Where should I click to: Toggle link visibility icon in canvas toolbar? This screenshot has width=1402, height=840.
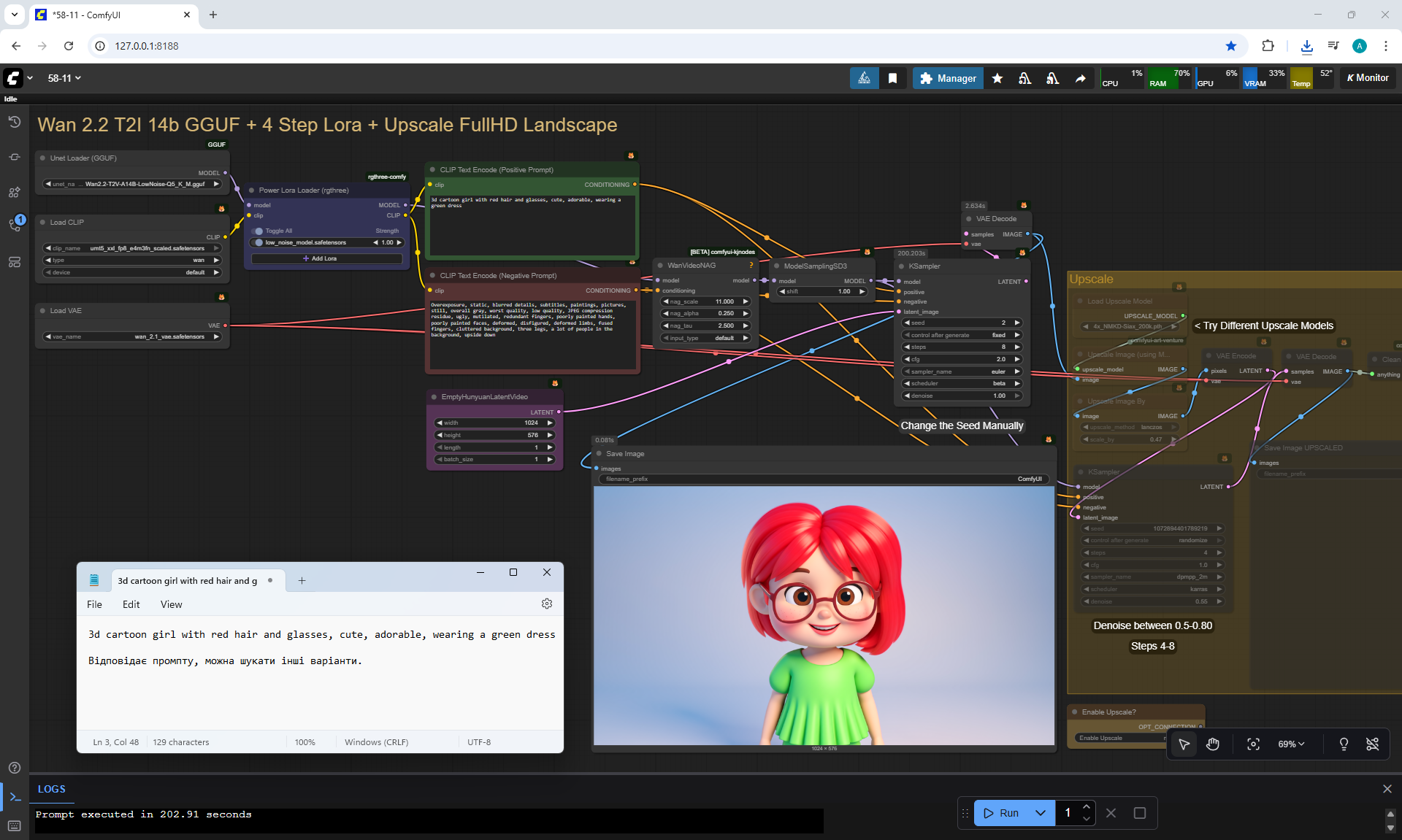(x=1372, y=744)
